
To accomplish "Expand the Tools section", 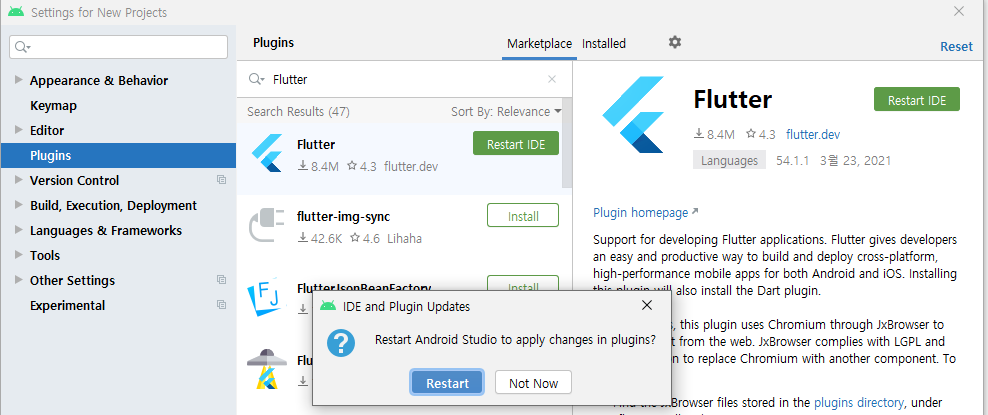I will [x=18, y=254].
